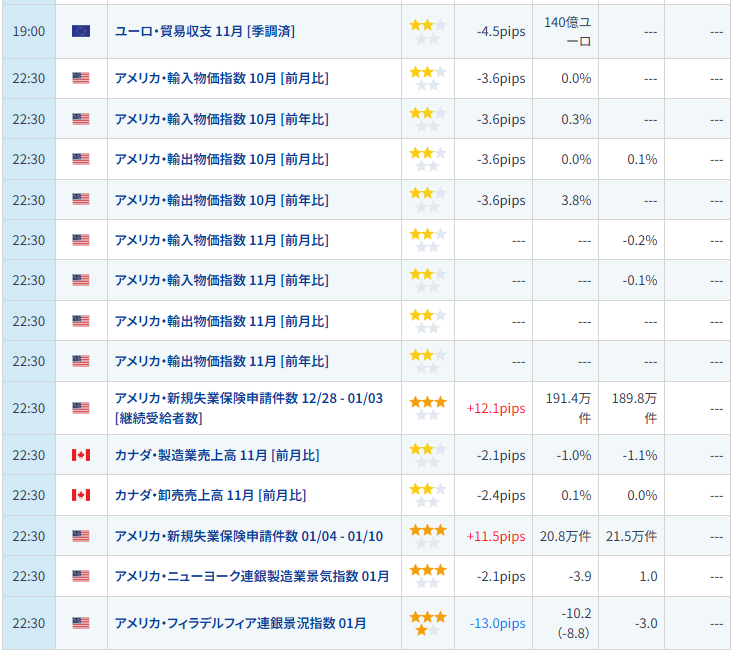
Task: Open アメリカ・輸入物価指数 10月 [前月比]
Action: [x=221, y=78]
